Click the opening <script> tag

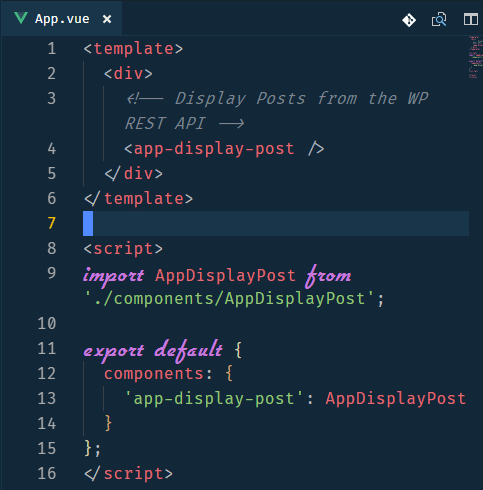pyautogui.click(x=123, y=249)
